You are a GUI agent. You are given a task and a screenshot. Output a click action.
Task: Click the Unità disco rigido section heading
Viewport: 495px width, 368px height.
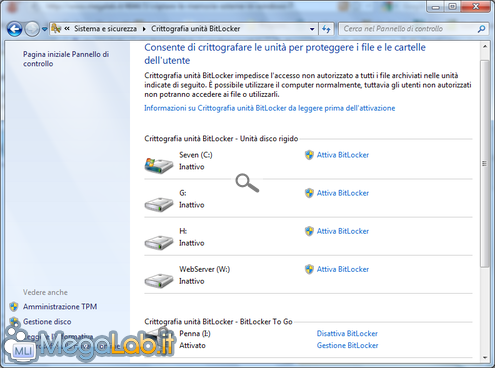pos(221,139)
